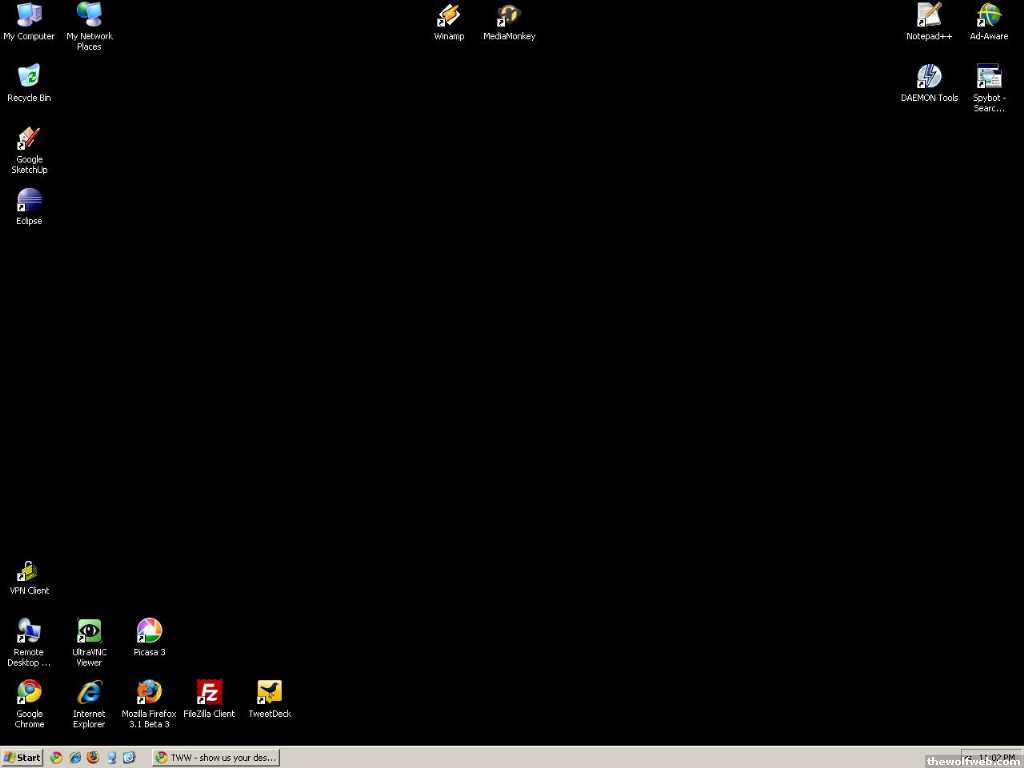The image size is (1024, 768).
Task: Select the VPN Client icon
Action: pos(29,572)
